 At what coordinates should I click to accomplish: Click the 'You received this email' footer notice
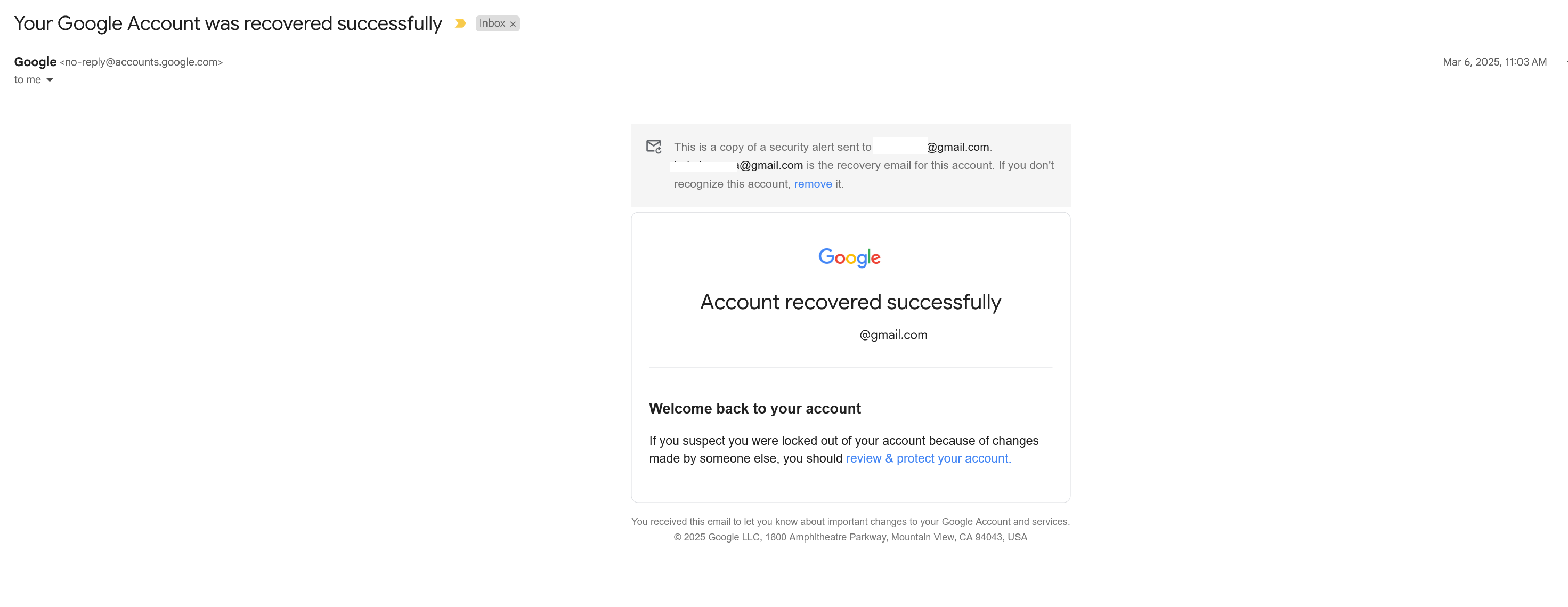pyautogui.click(x=850, y=522)
